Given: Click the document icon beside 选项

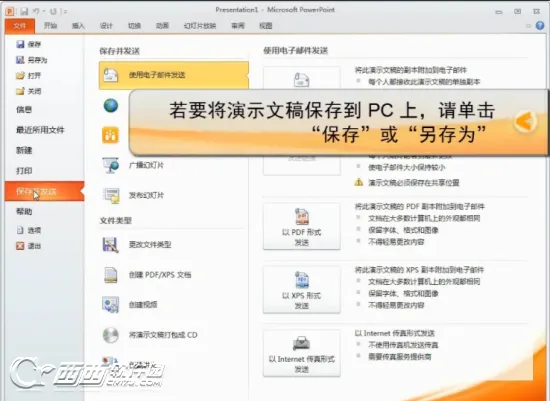Looking at the screenshot, I should coord(20,230).
